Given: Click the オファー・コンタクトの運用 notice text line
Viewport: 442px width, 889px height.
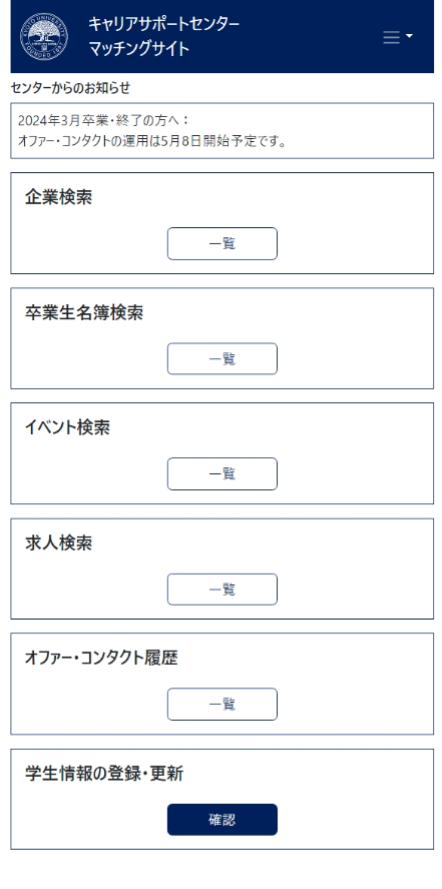Looking at the screenshot, I should click(x=152, y=141).
